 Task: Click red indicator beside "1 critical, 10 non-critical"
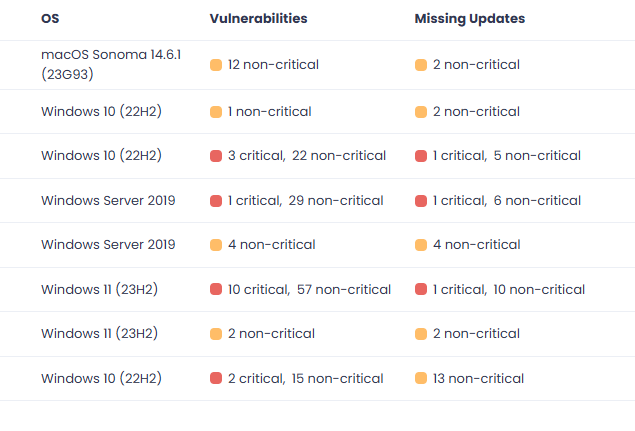point(421,290)
